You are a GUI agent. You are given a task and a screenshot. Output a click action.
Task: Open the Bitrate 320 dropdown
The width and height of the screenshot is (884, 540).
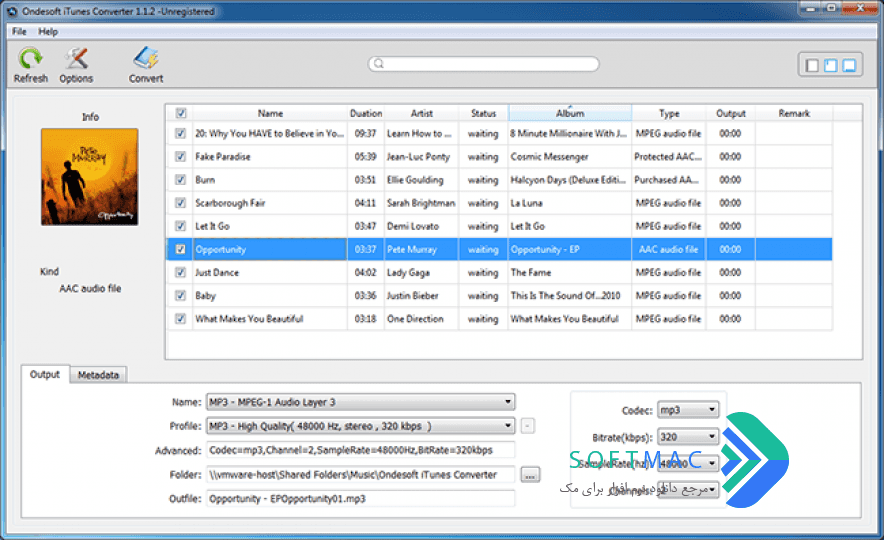688,437
